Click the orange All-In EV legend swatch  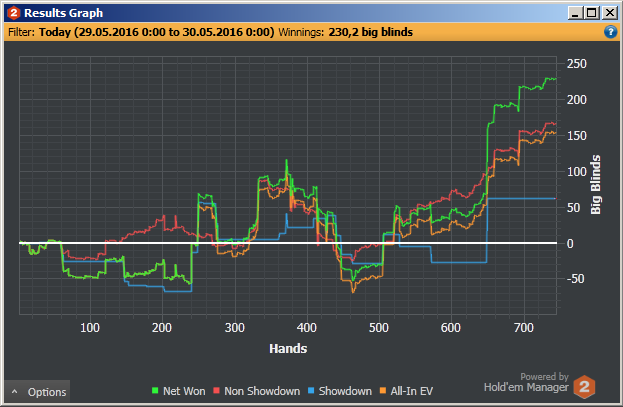383,390
